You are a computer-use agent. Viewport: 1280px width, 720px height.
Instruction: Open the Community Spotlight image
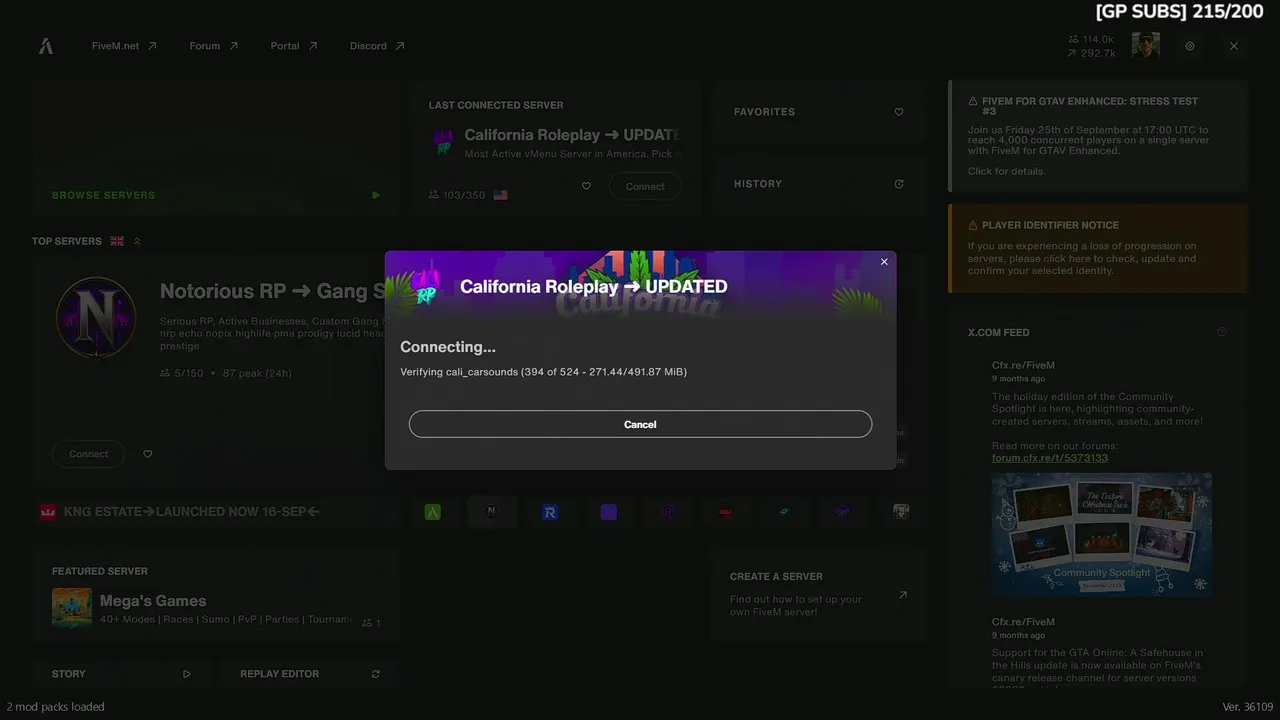click(x=1102, y=535)
